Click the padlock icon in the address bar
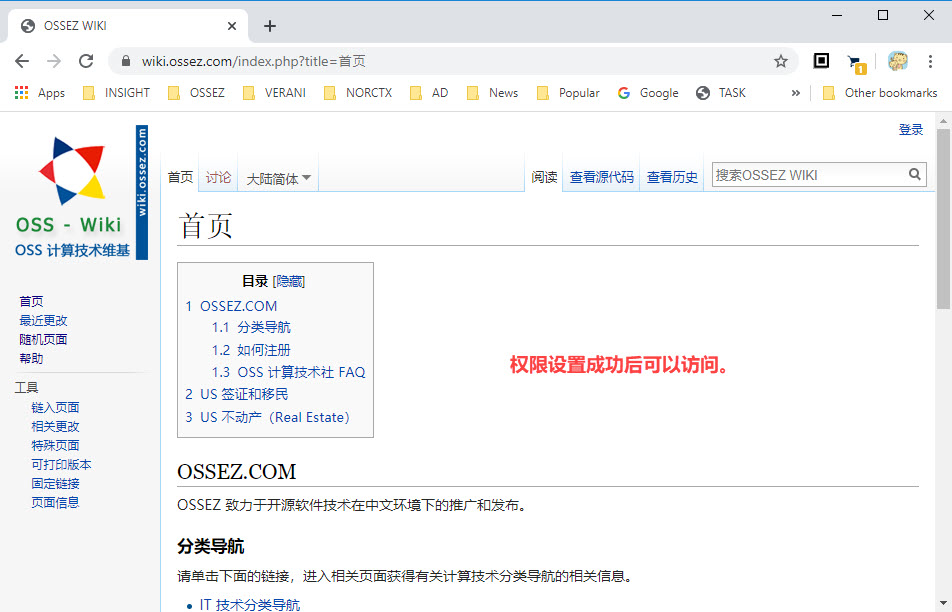This screenshot has height=612, width=952. (124, 60)
